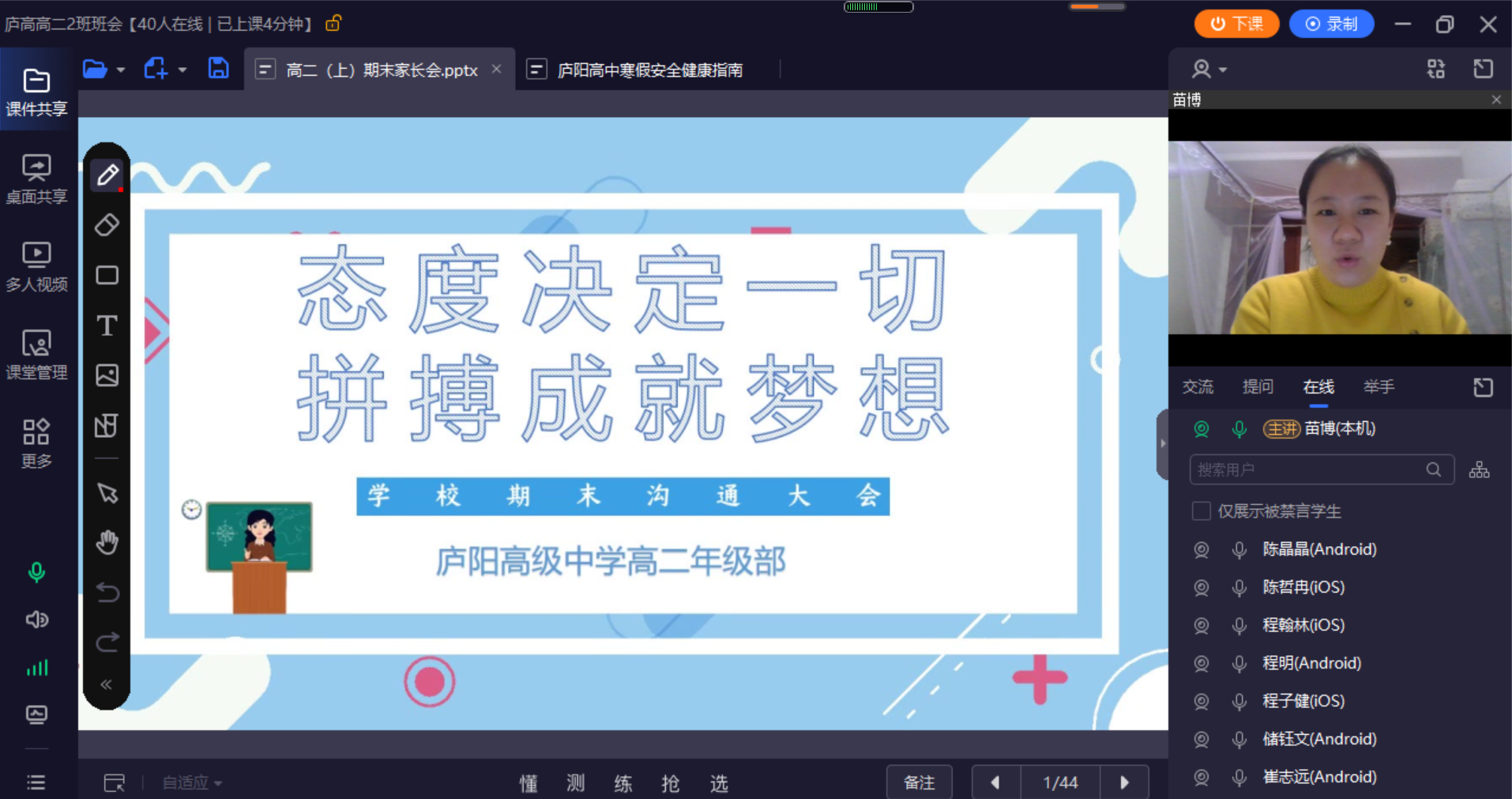Image resolution: width=1512 pixels, height=799 pixels.
Task: Click the 抢 quick-answer button
Action: pos(671,783)
